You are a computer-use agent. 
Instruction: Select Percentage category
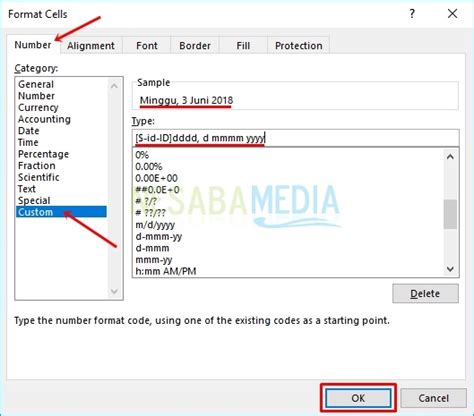[61, 154]
